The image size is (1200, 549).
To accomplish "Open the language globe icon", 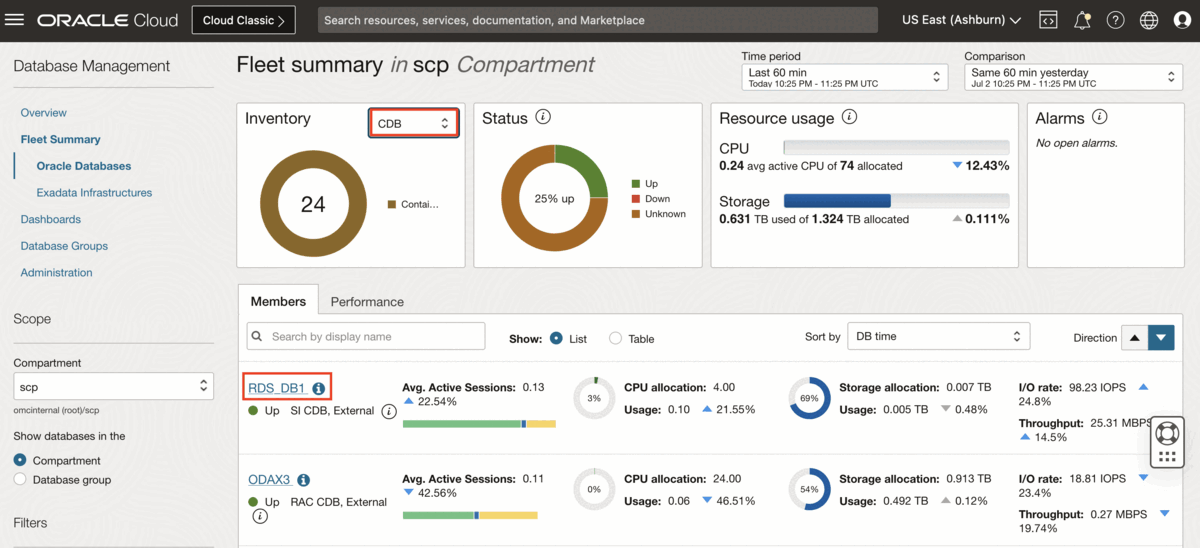I will coord(1149,20).
